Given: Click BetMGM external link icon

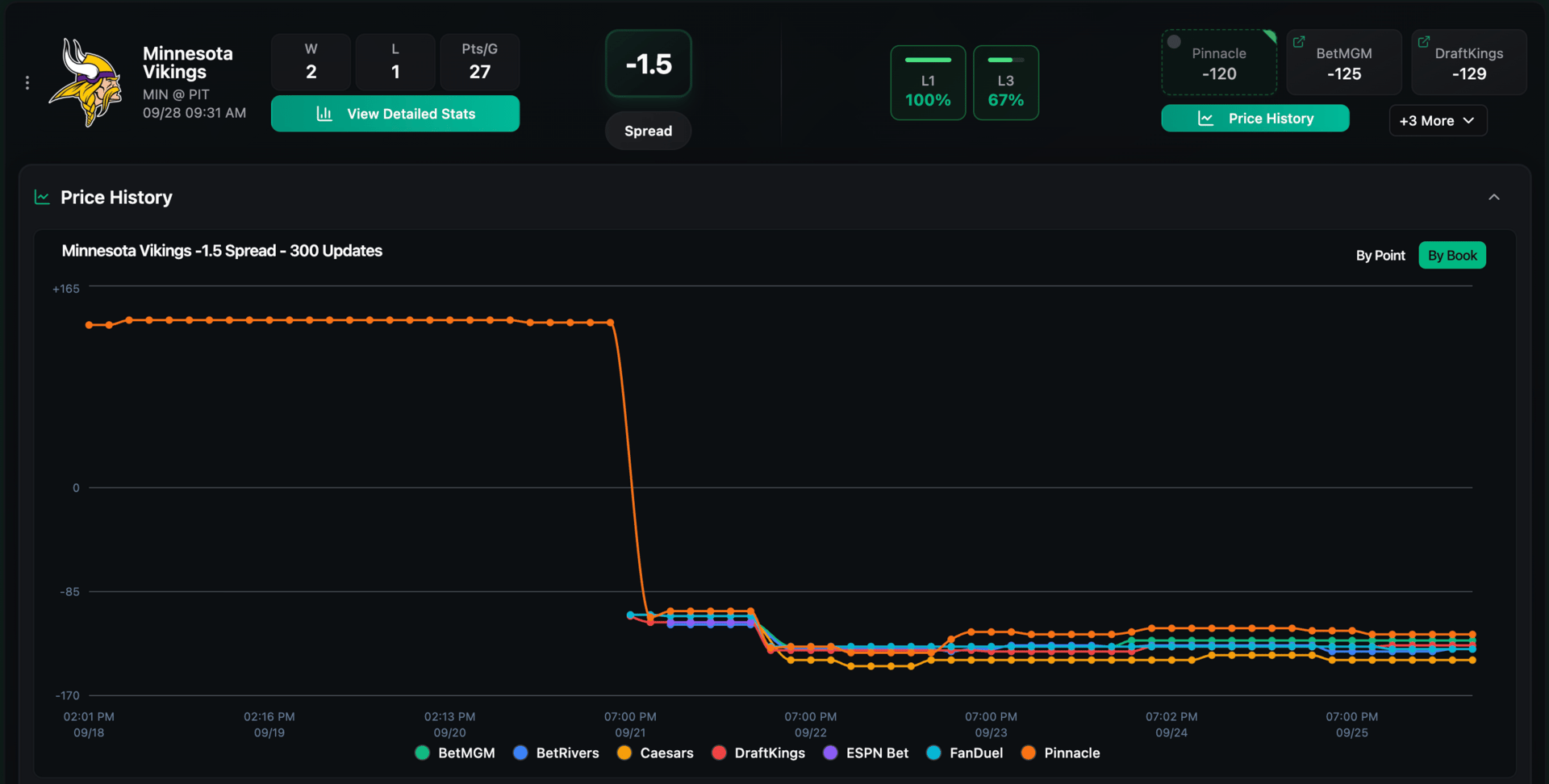Looking at the screenshot, I should [1299, 42].
